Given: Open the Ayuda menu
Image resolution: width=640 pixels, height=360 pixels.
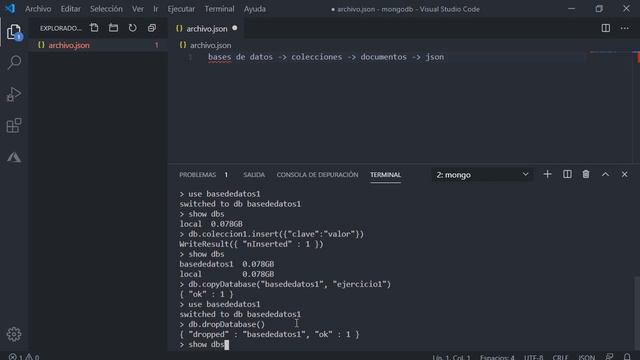Looking at the screenshot, I should pos(255,9).
